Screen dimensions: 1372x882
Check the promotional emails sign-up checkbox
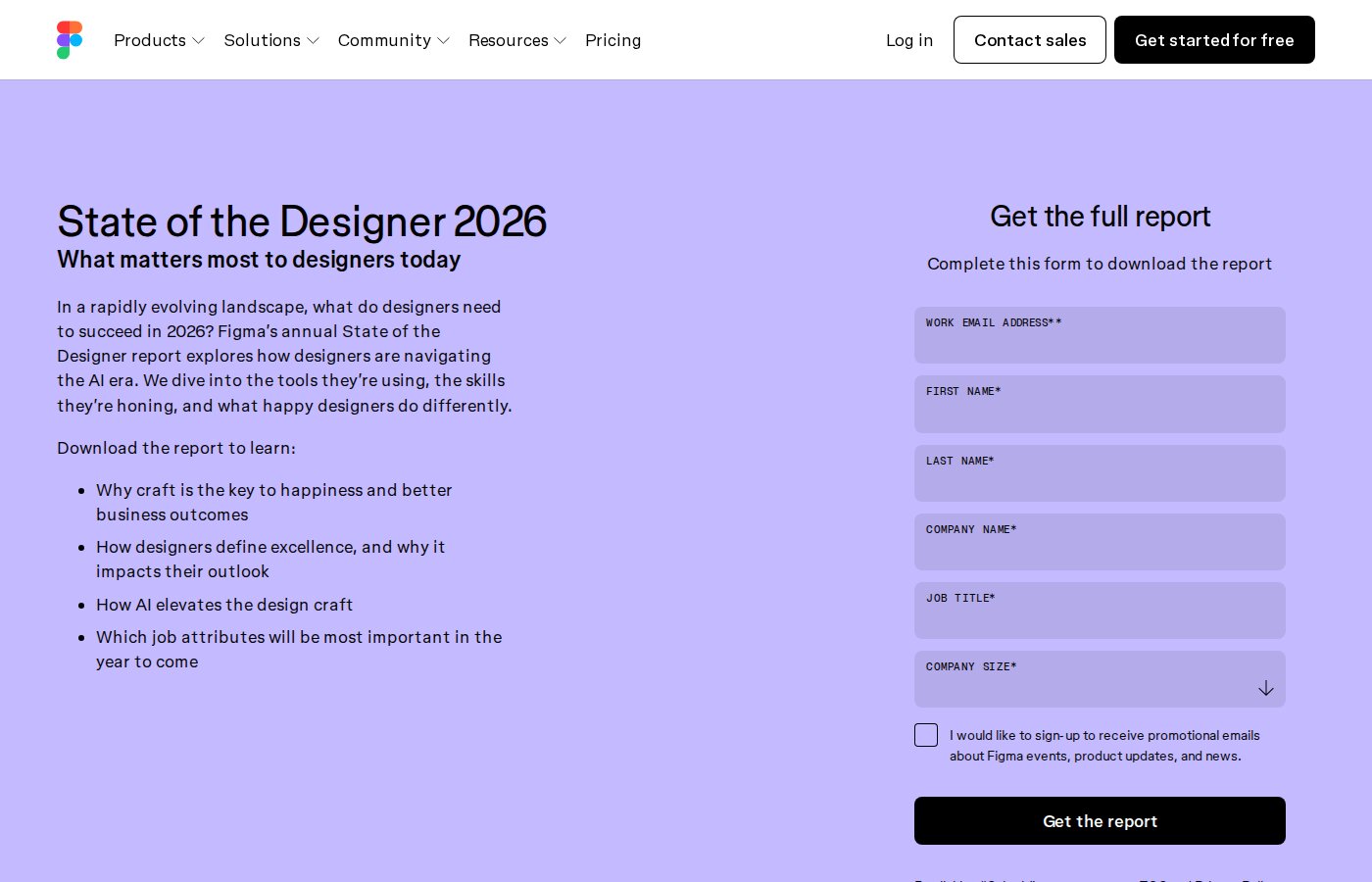[926, 735]
